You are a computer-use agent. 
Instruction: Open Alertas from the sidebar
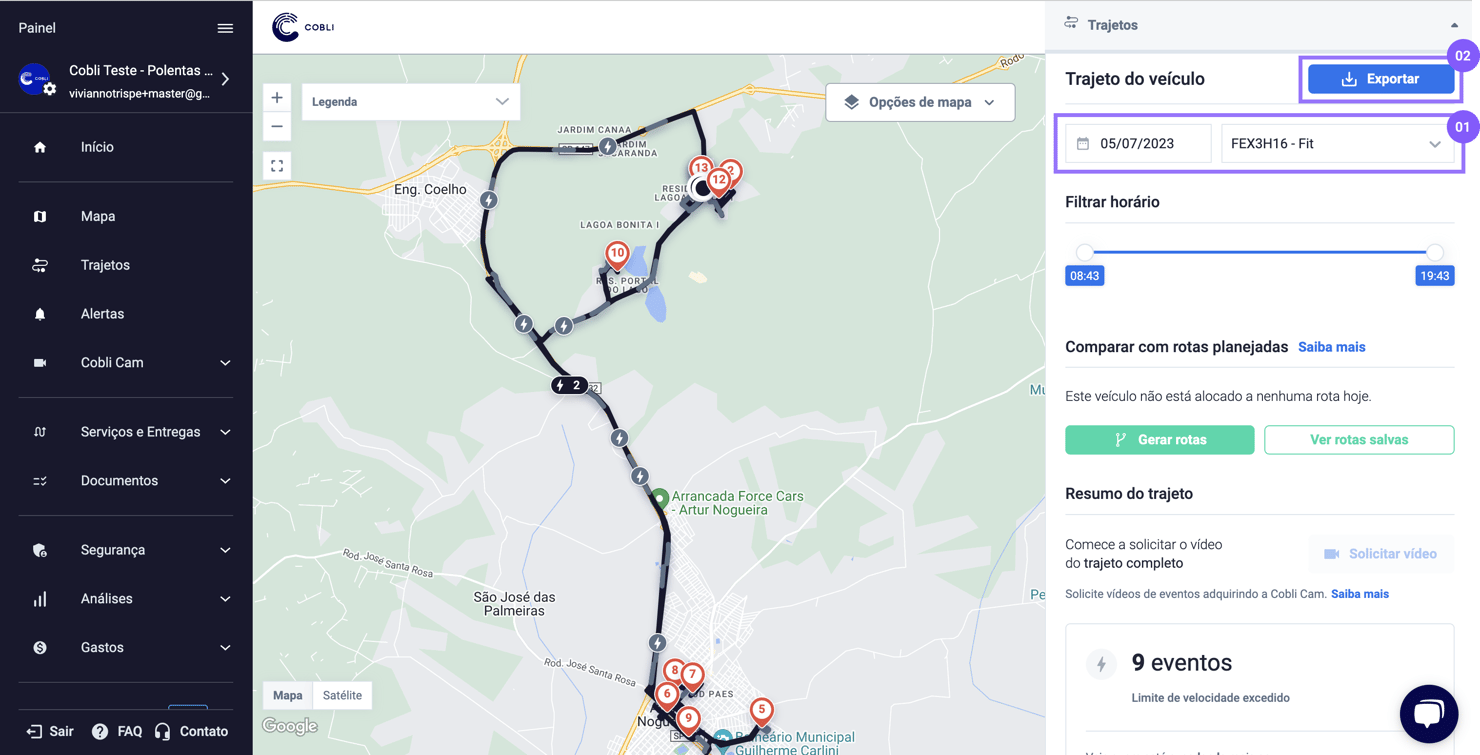(x=101, y=313)
